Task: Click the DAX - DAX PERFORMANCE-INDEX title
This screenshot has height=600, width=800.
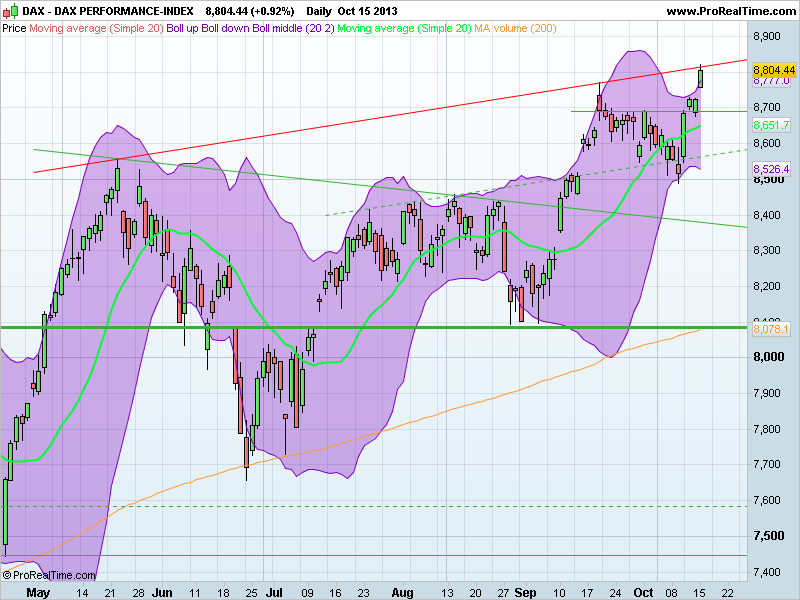Action: click(x=108, y=11)
